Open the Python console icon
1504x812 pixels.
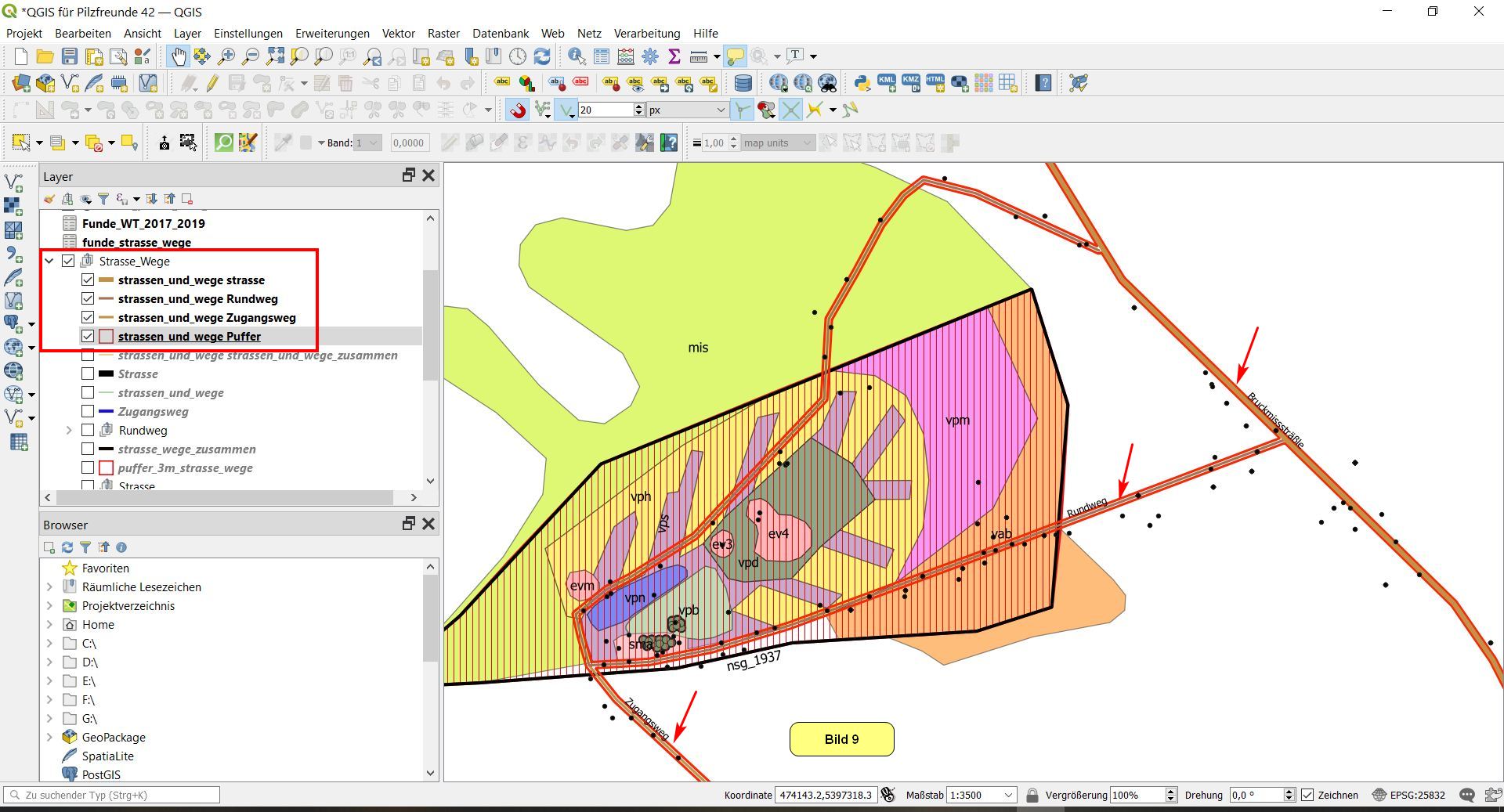pos(862,83)
